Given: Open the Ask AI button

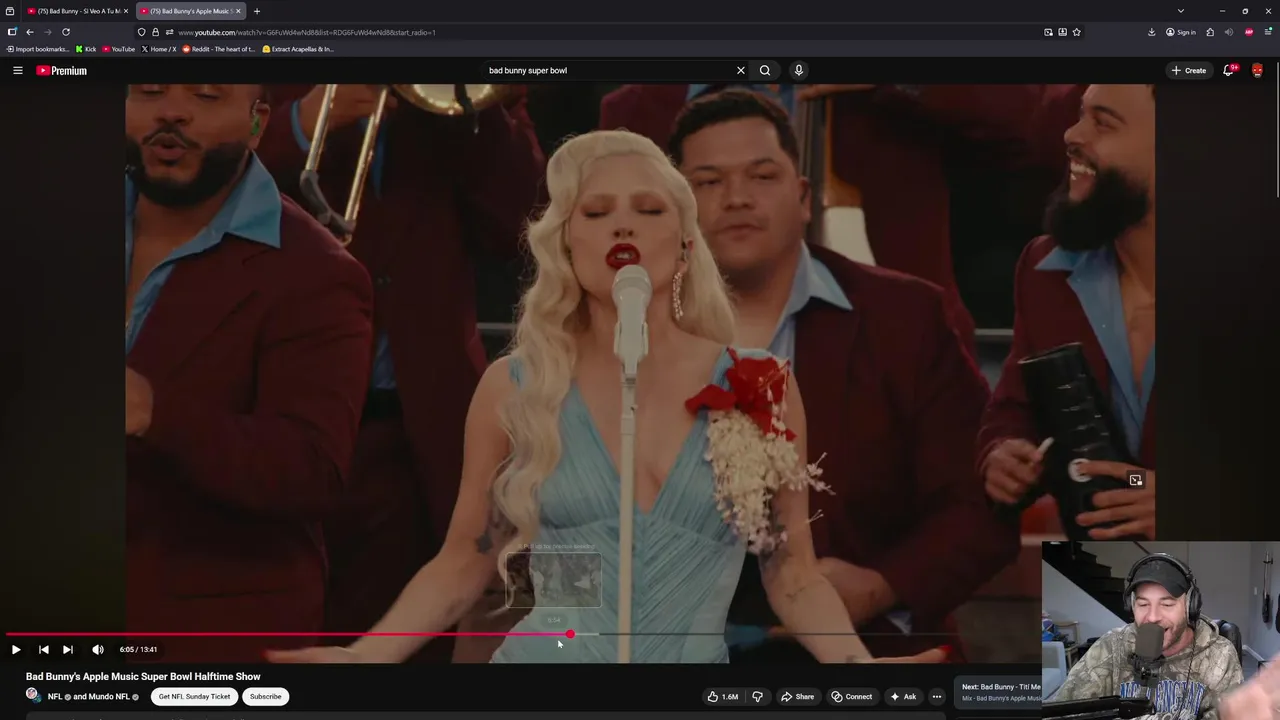Looking at the screenshot, I should pos(902,696).
